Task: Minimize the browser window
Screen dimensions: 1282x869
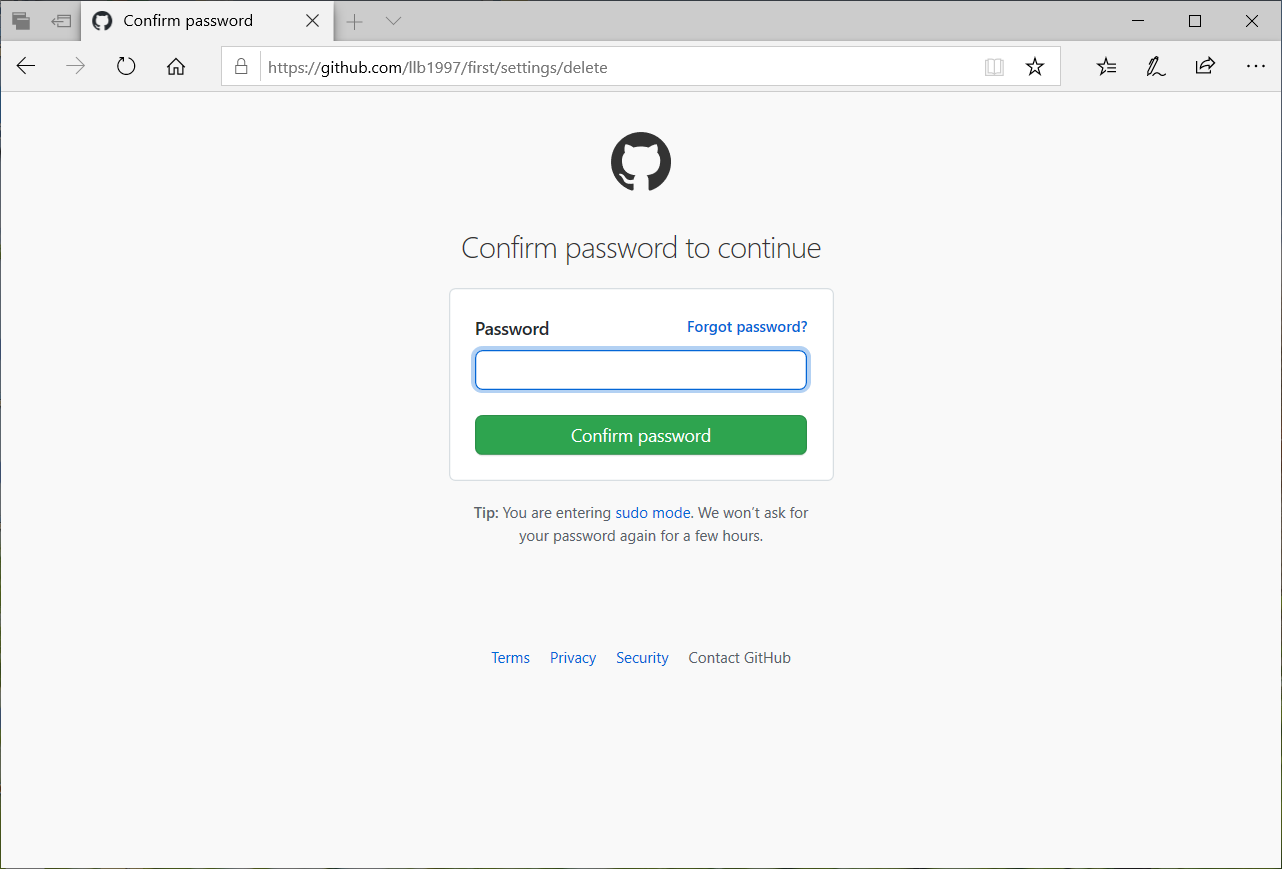Action: click(x=1137, y=20)
